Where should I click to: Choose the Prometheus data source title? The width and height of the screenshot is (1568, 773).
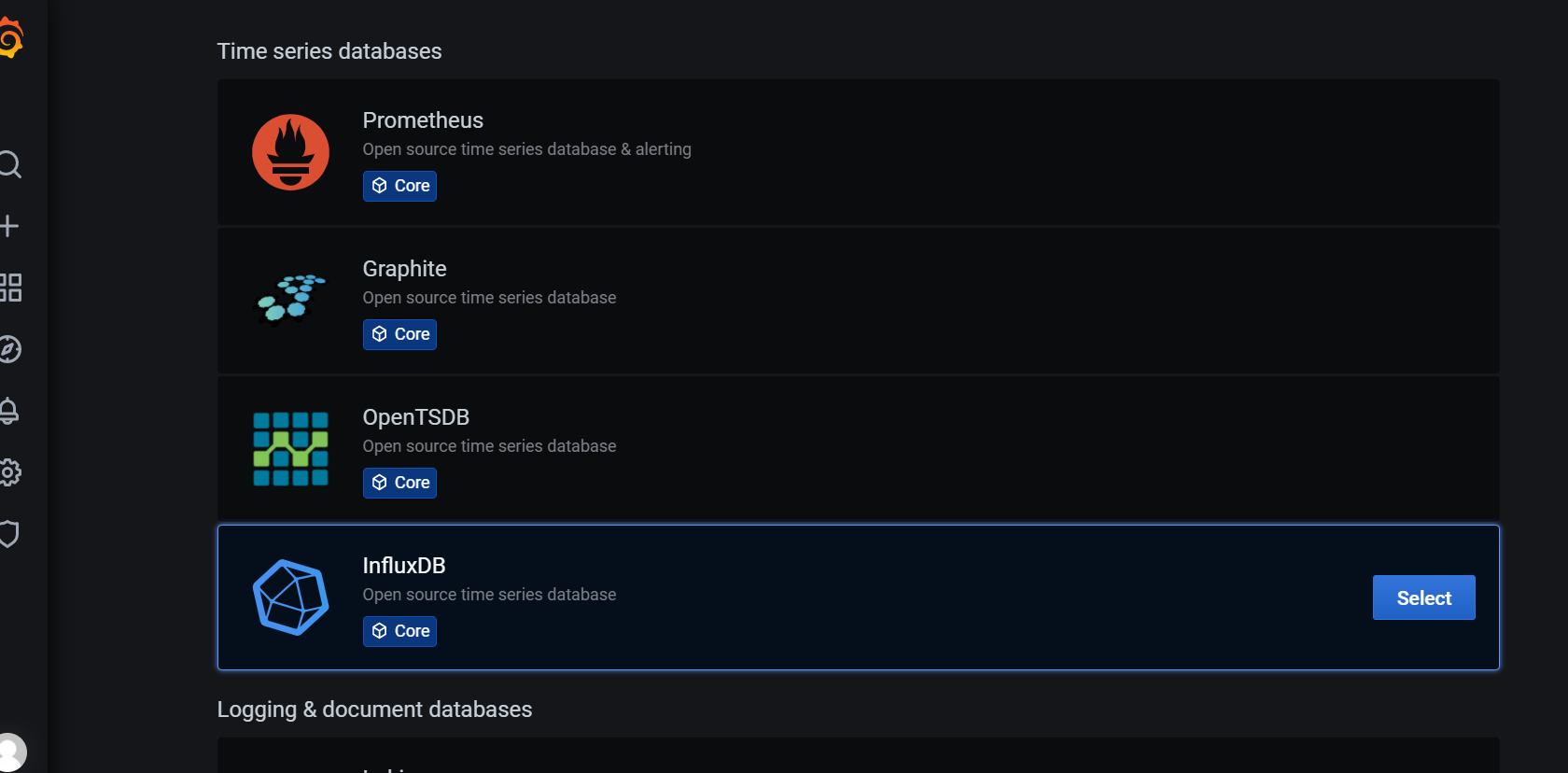tap(423, 120)
